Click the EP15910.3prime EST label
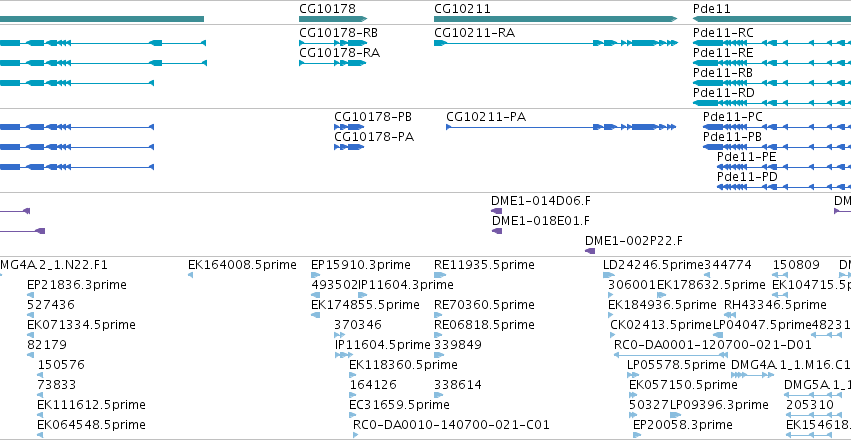 [360, 265]
